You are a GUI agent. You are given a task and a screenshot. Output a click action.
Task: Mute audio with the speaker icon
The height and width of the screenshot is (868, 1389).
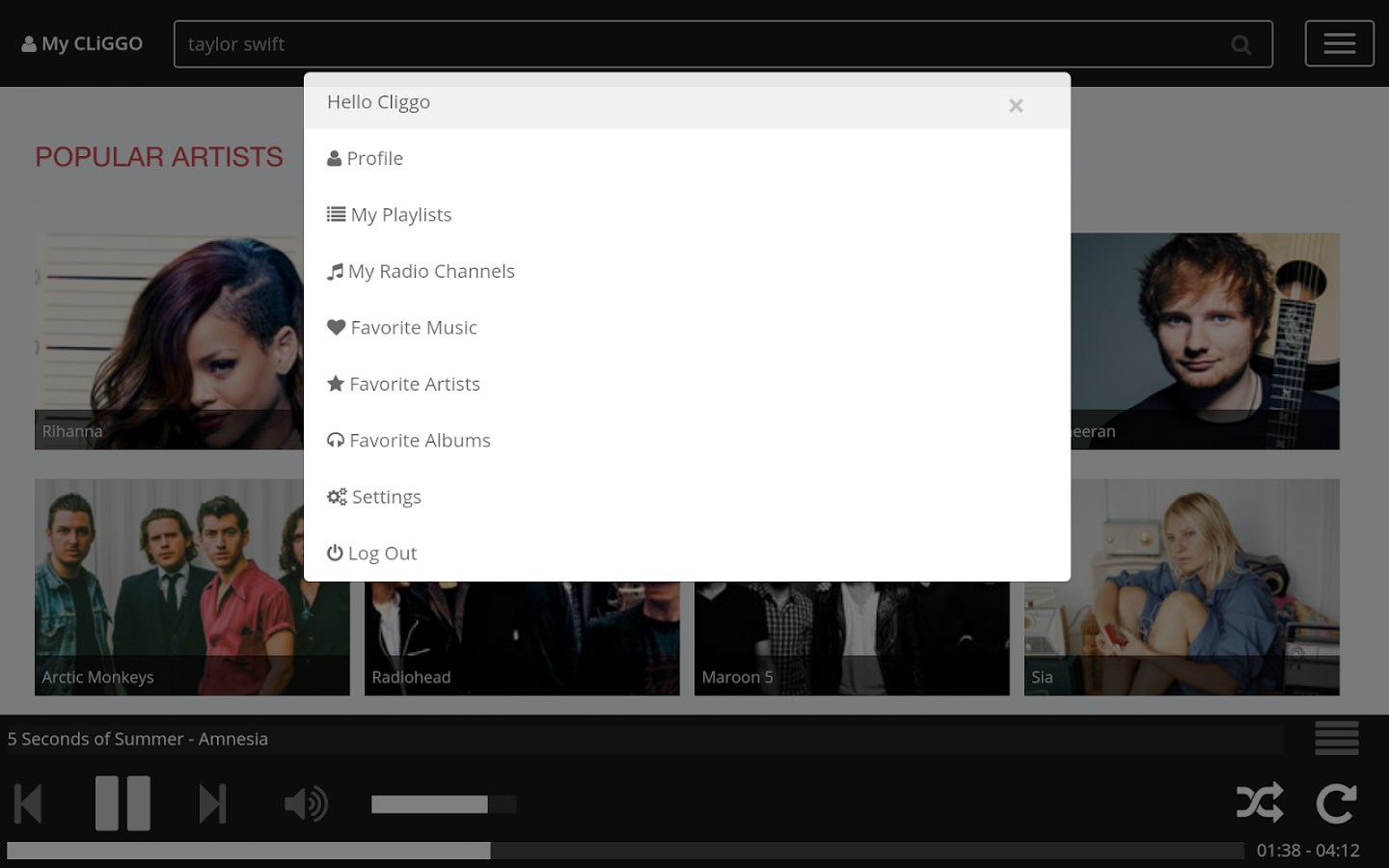click(x=305, y=802)
